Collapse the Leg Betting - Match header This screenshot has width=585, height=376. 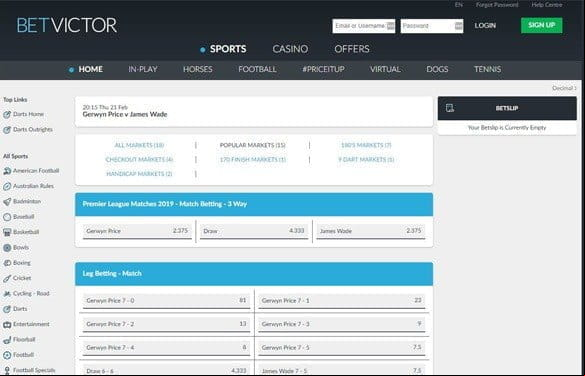click(x=254, y=274)
